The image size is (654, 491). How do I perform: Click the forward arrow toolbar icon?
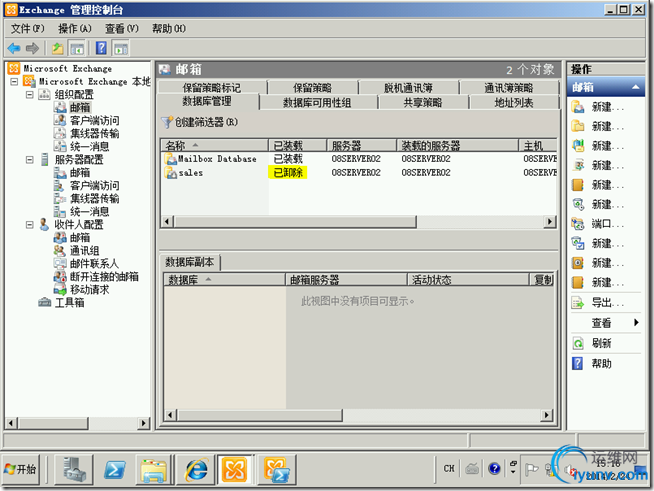(x=32, y=48)
